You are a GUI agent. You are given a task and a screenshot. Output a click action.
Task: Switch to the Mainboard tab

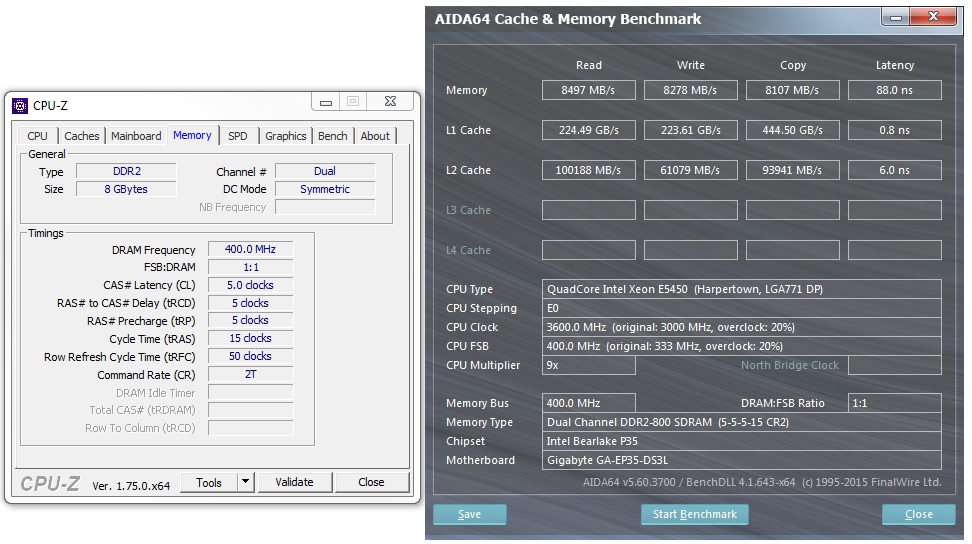[x=136, y=136]
